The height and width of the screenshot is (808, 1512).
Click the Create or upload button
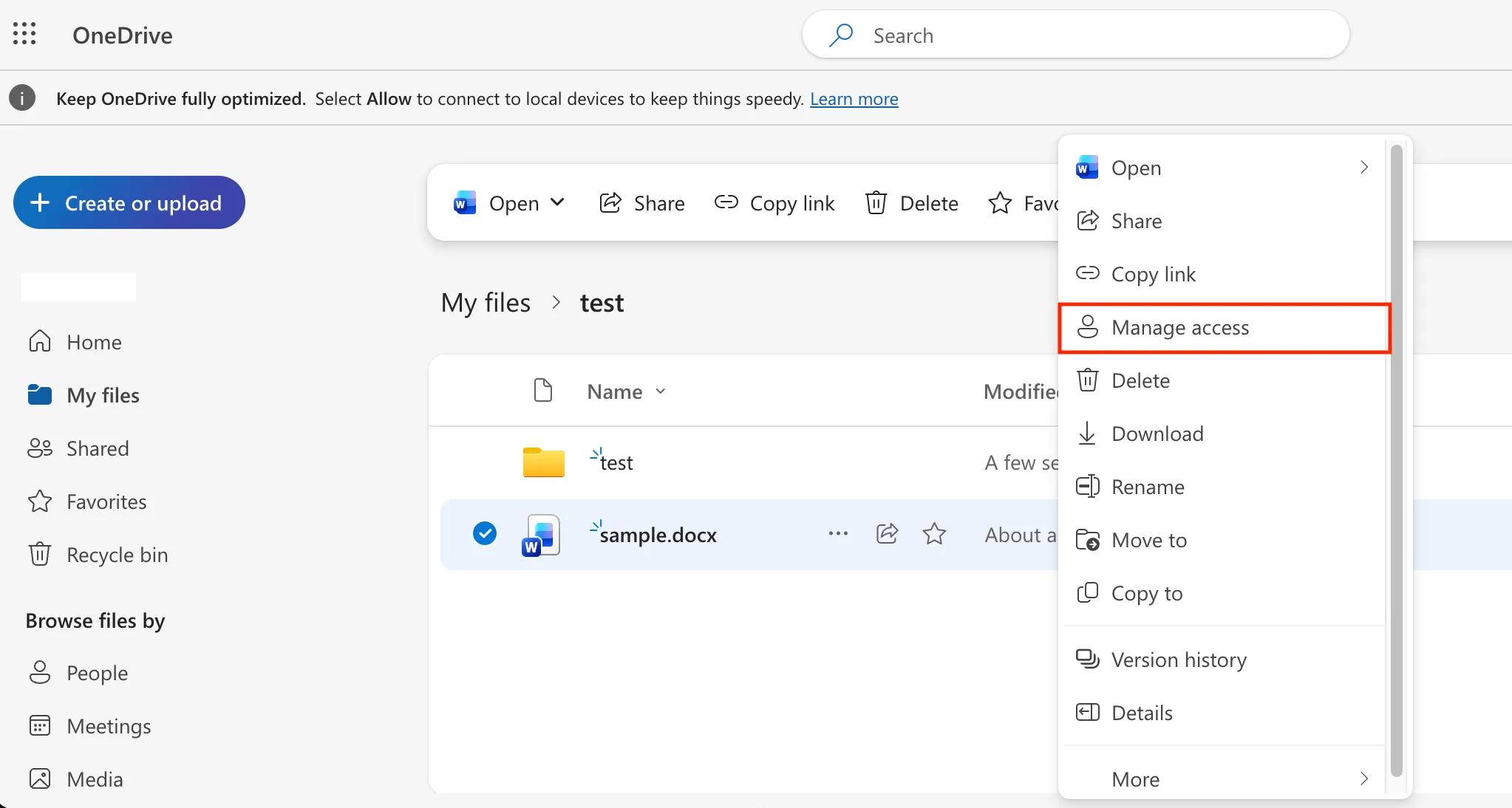[129, 202]
